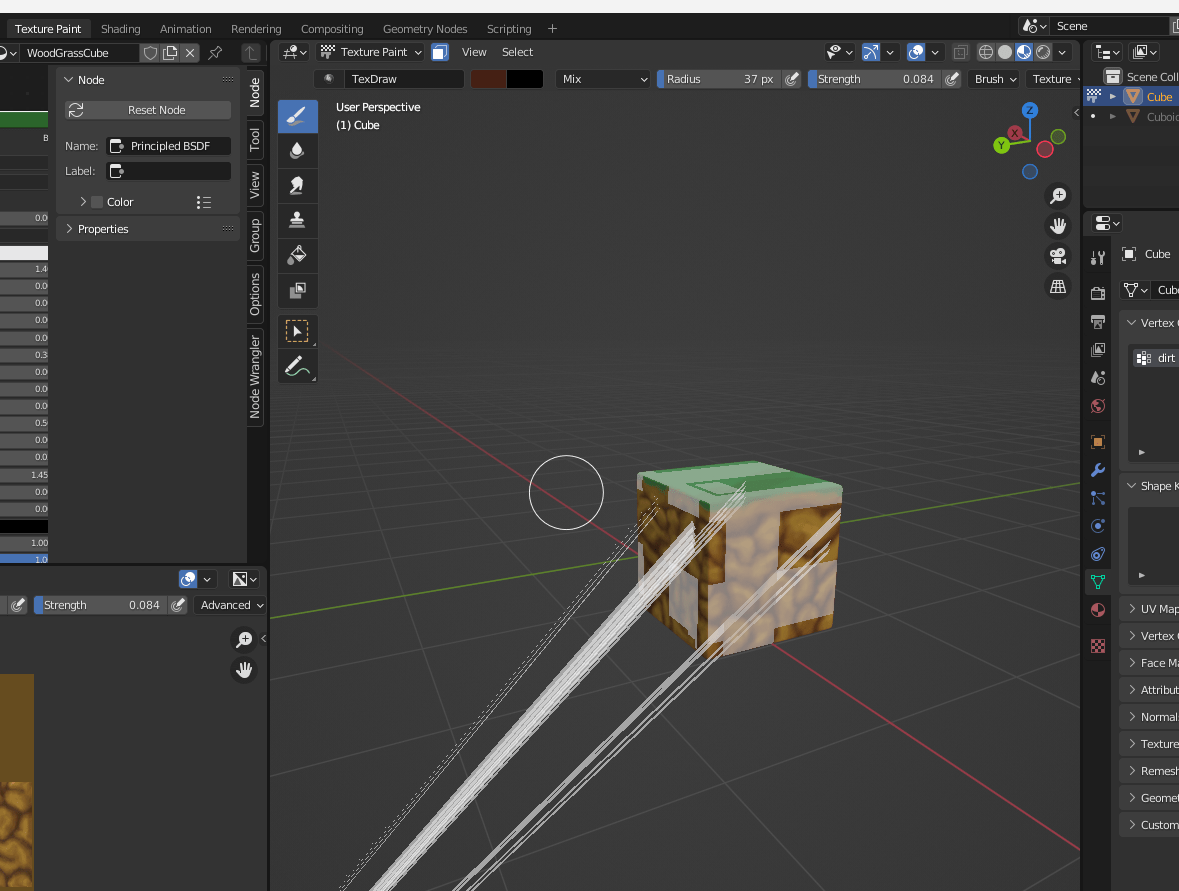The width and height of the screenshot is (1179, 891).
Task: Toggle X-ray mode in the viewport header
Action: tap(960, 52)
